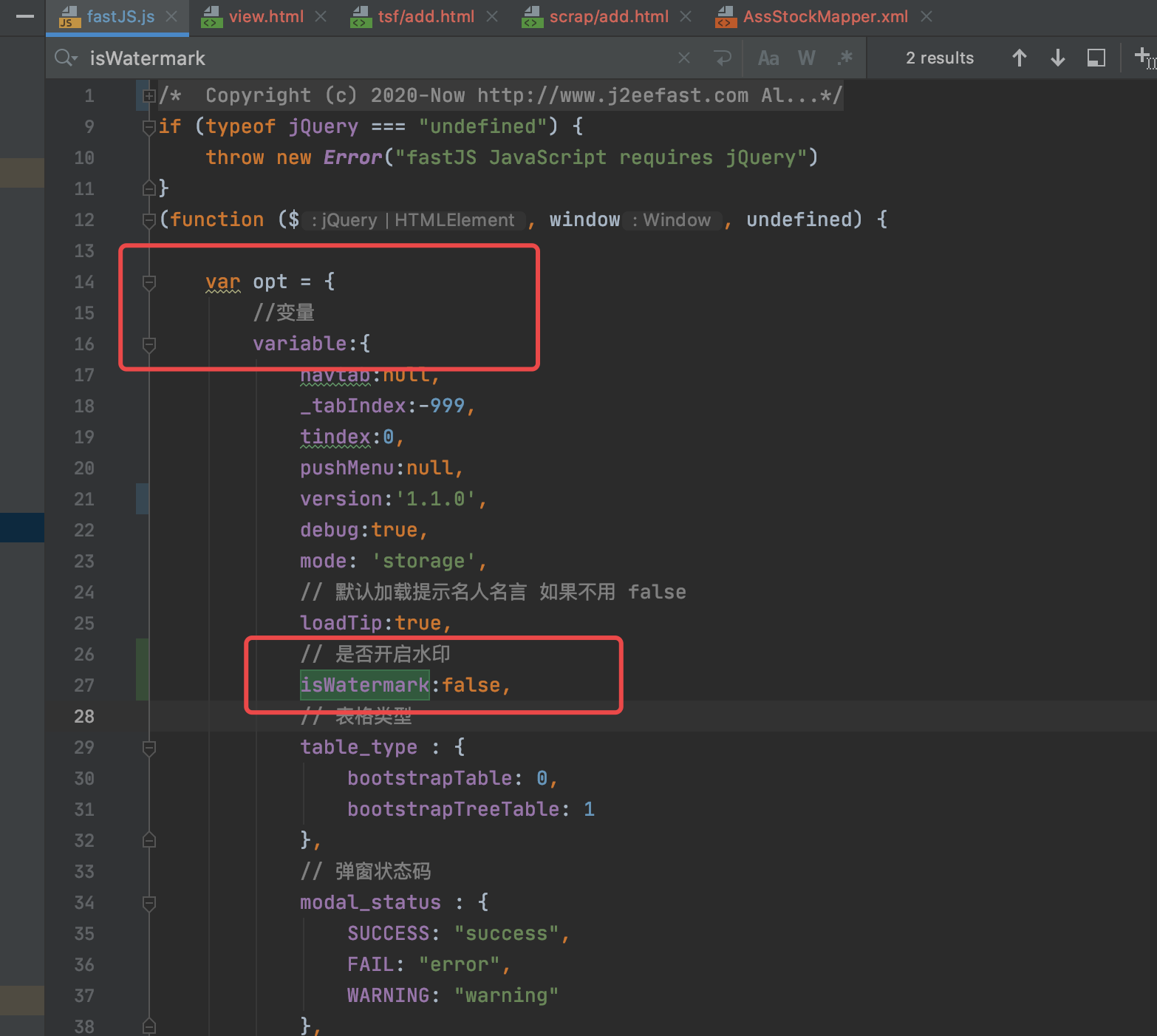This screenshot has width=1157, height=1036.
Task: Go to previous search occurrence
Action: [x=1020, y=58]
